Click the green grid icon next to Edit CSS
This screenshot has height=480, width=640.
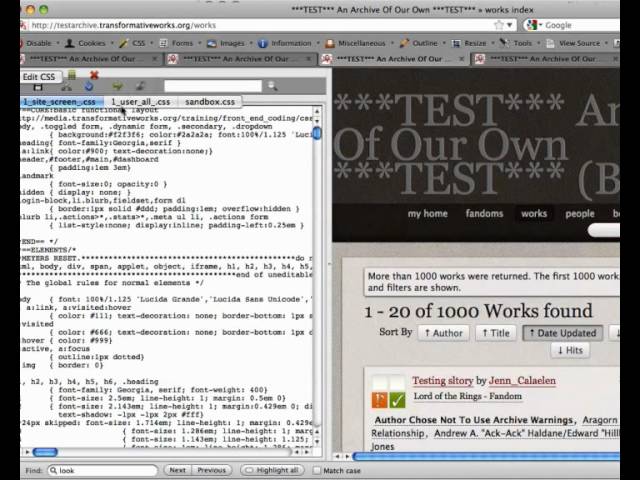click(x=72, y=75)
